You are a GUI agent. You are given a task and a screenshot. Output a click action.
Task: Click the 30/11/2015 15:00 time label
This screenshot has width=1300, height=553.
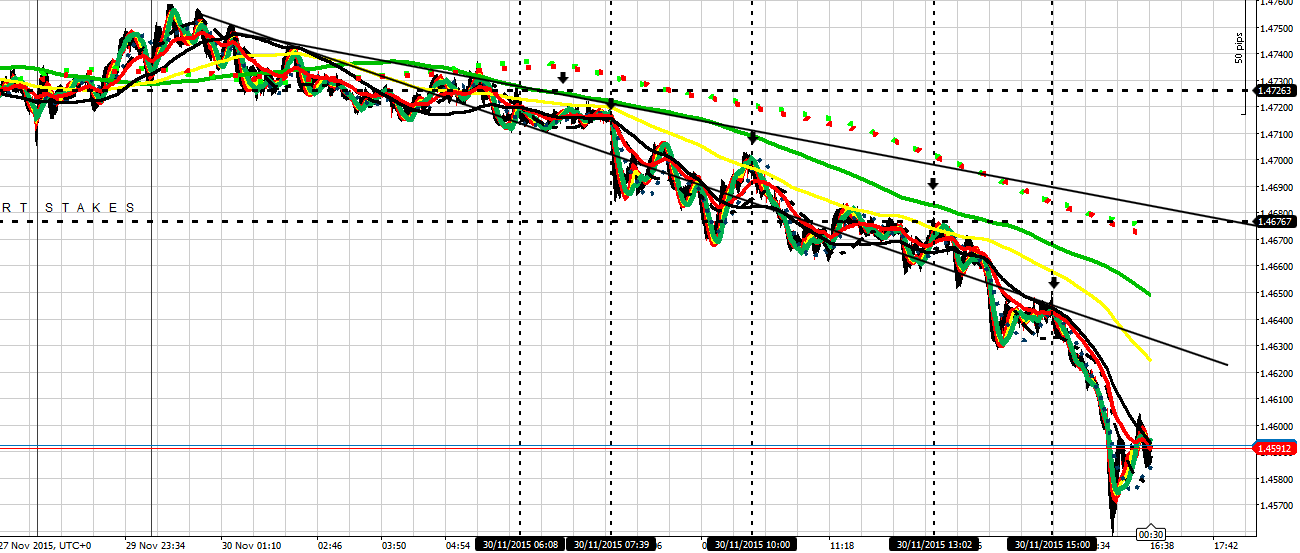(x=1052, y=545)
